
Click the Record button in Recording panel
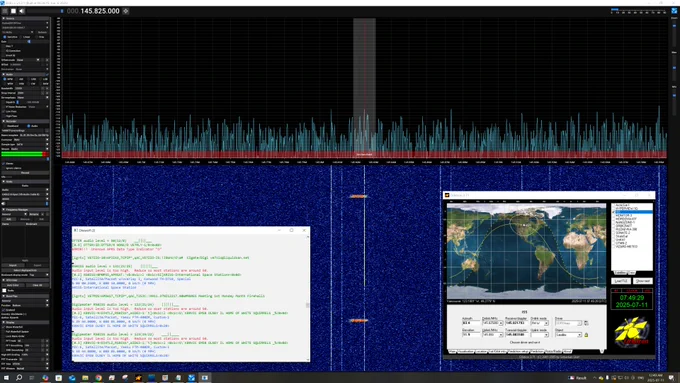[x=25, y=173]
